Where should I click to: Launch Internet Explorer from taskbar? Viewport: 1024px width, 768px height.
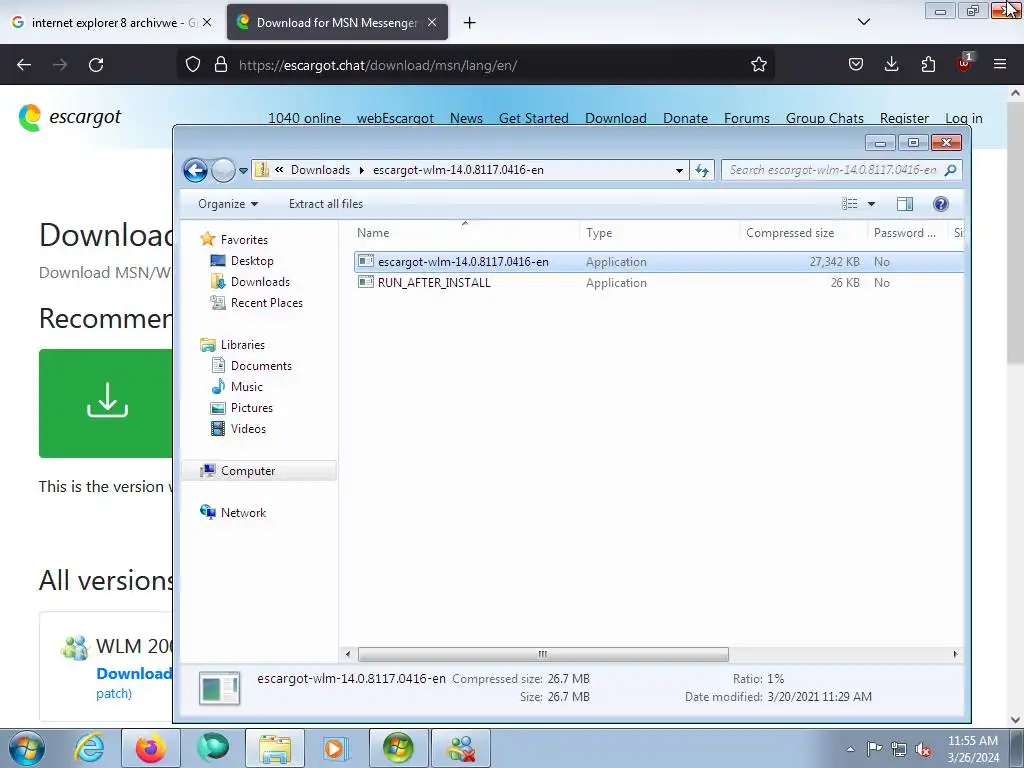pos(89,748)
